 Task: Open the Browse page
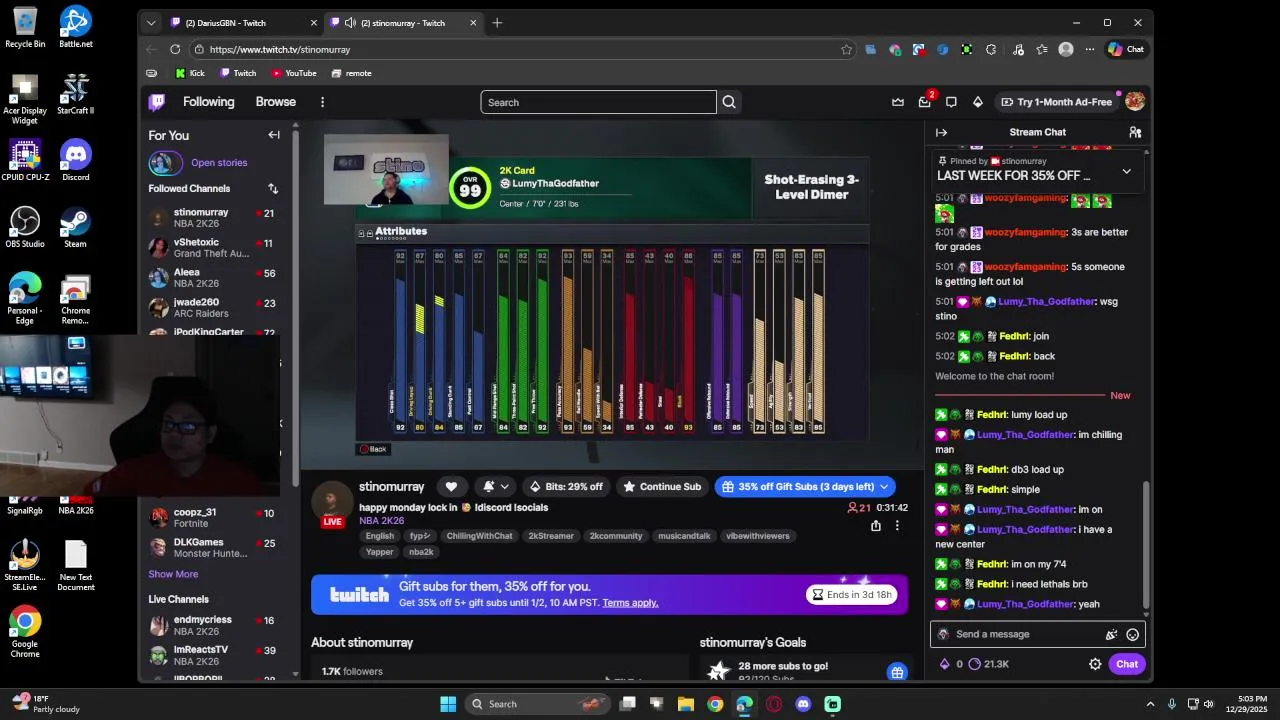[x=275, y=102]
